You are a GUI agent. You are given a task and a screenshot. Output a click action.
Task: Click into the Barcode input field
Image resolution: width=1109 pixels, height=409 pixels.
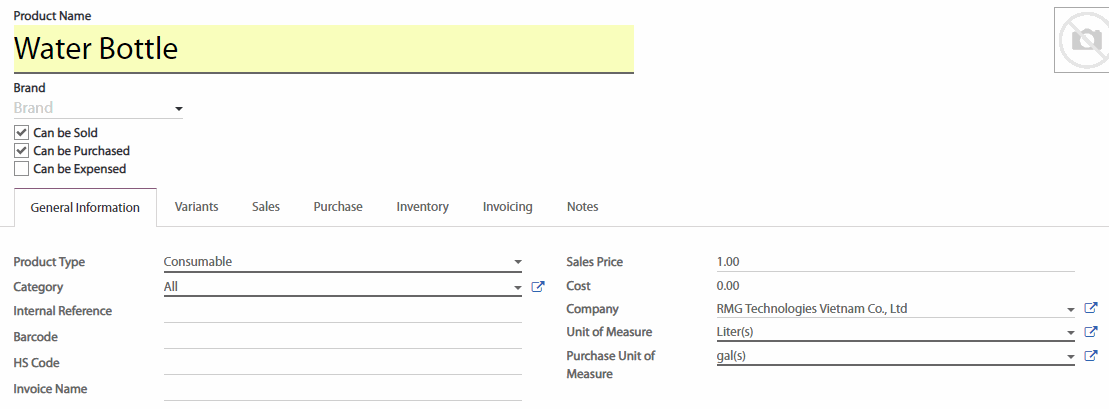coord(342,337)
